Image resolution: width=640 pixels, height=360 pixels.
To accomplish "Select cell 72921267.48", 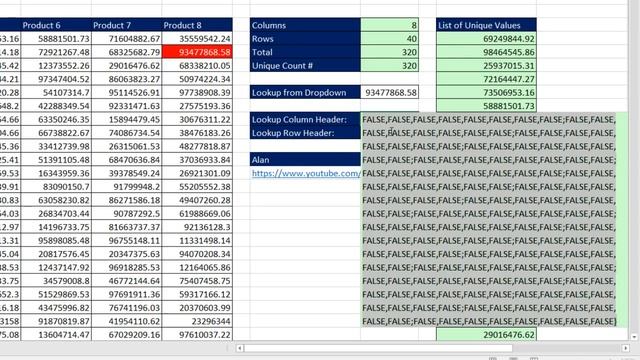I will pos(56,52).
